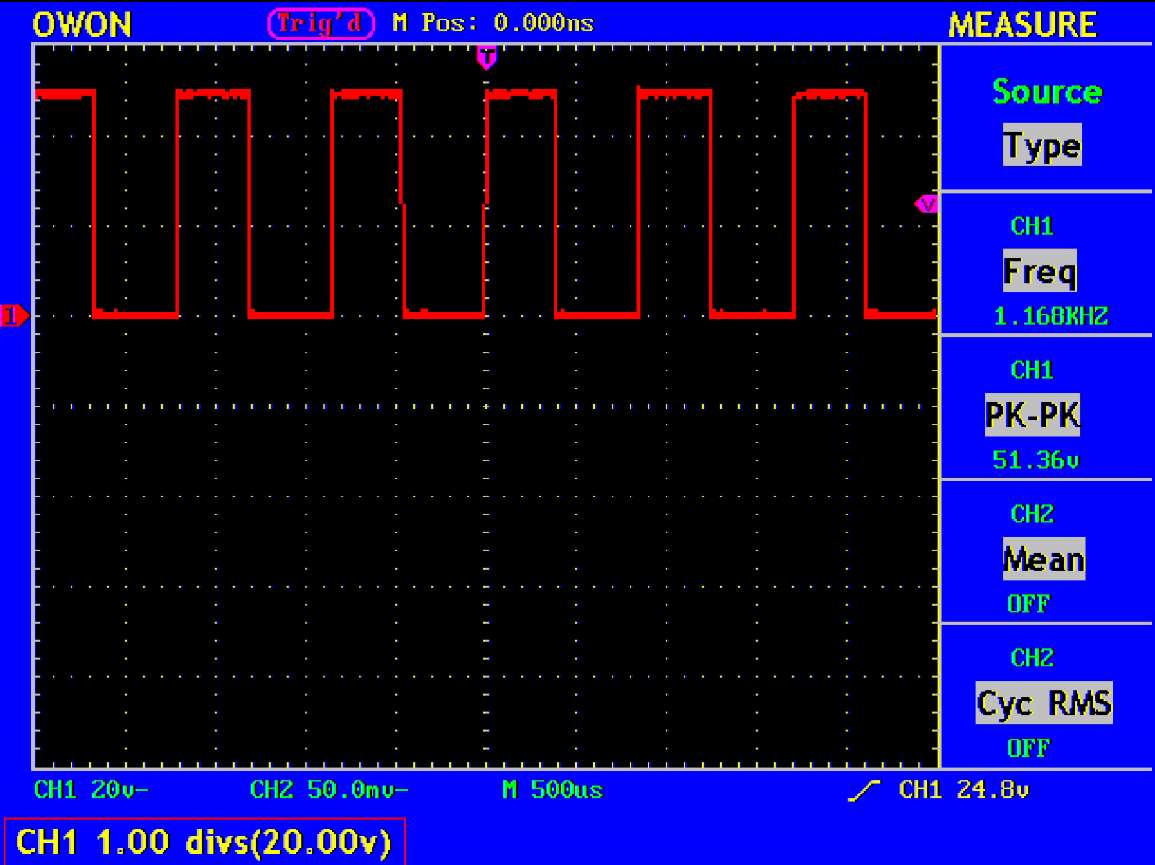Click the rising edge trigger slope icon
Screen dimensions: 1155x865
863,791
